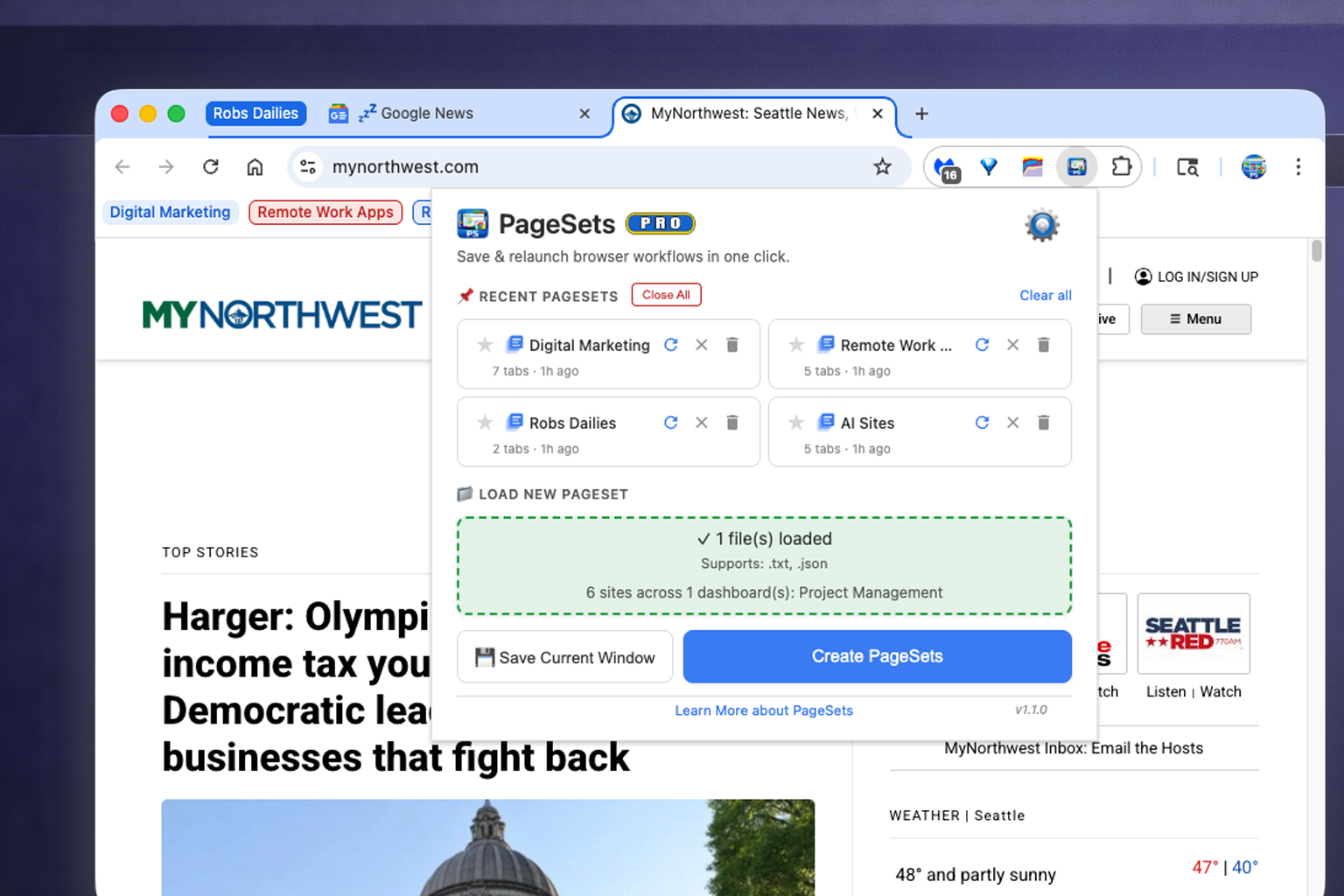Go forward in browser history
Viewport: 1344px width, 896px height.
pos(166,166)
